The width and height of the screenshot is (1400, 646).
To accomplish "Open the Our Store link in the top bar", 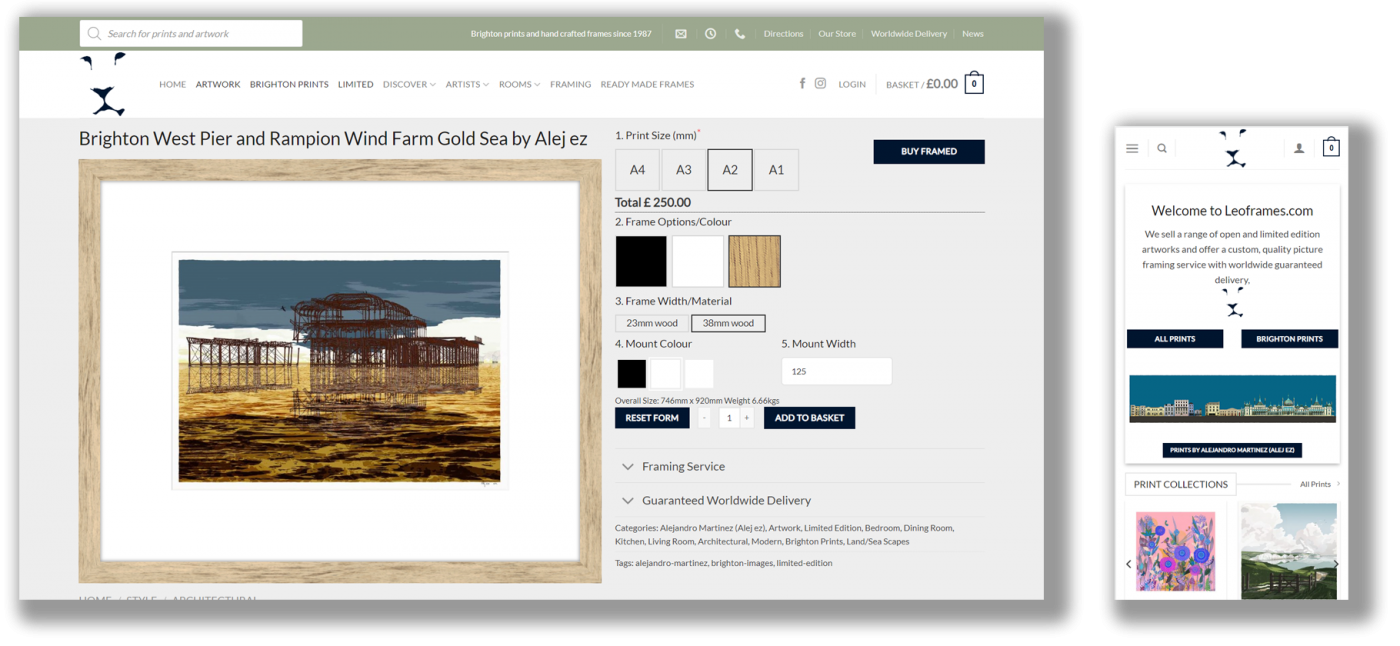I will [x=837, y=34].
